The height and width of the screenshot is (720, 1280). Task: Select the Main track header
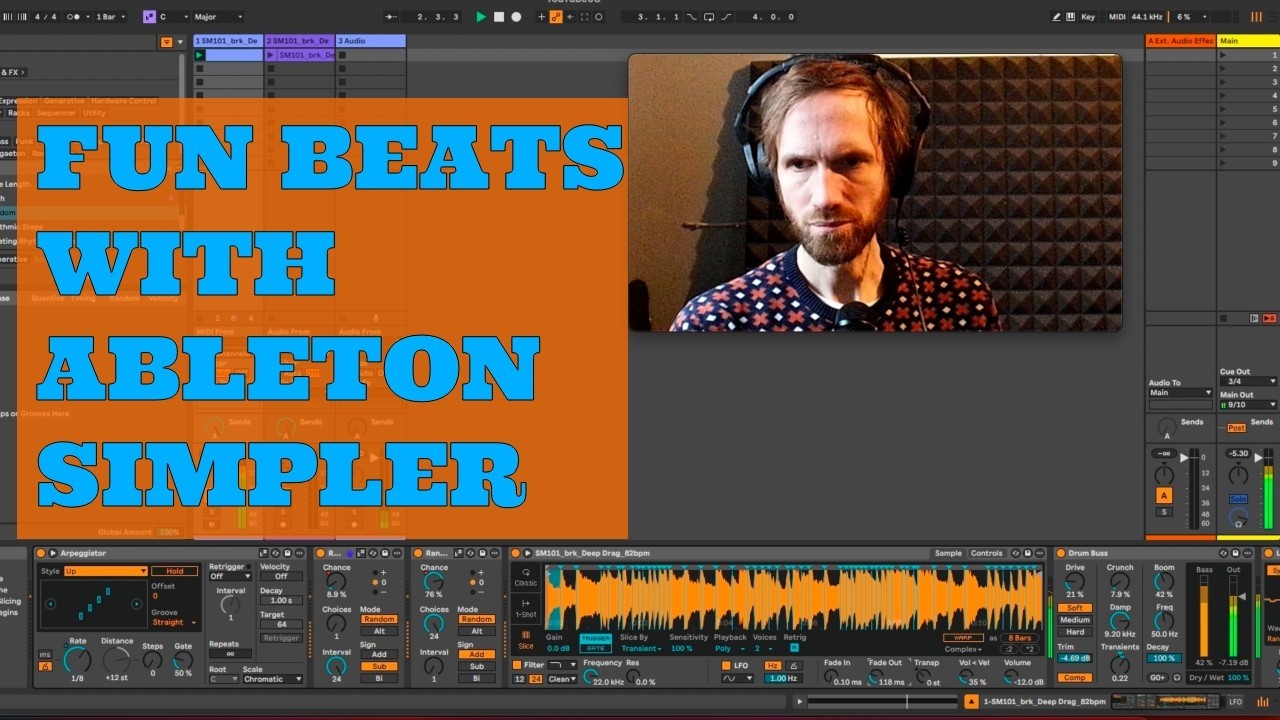tap(1247, 41)
